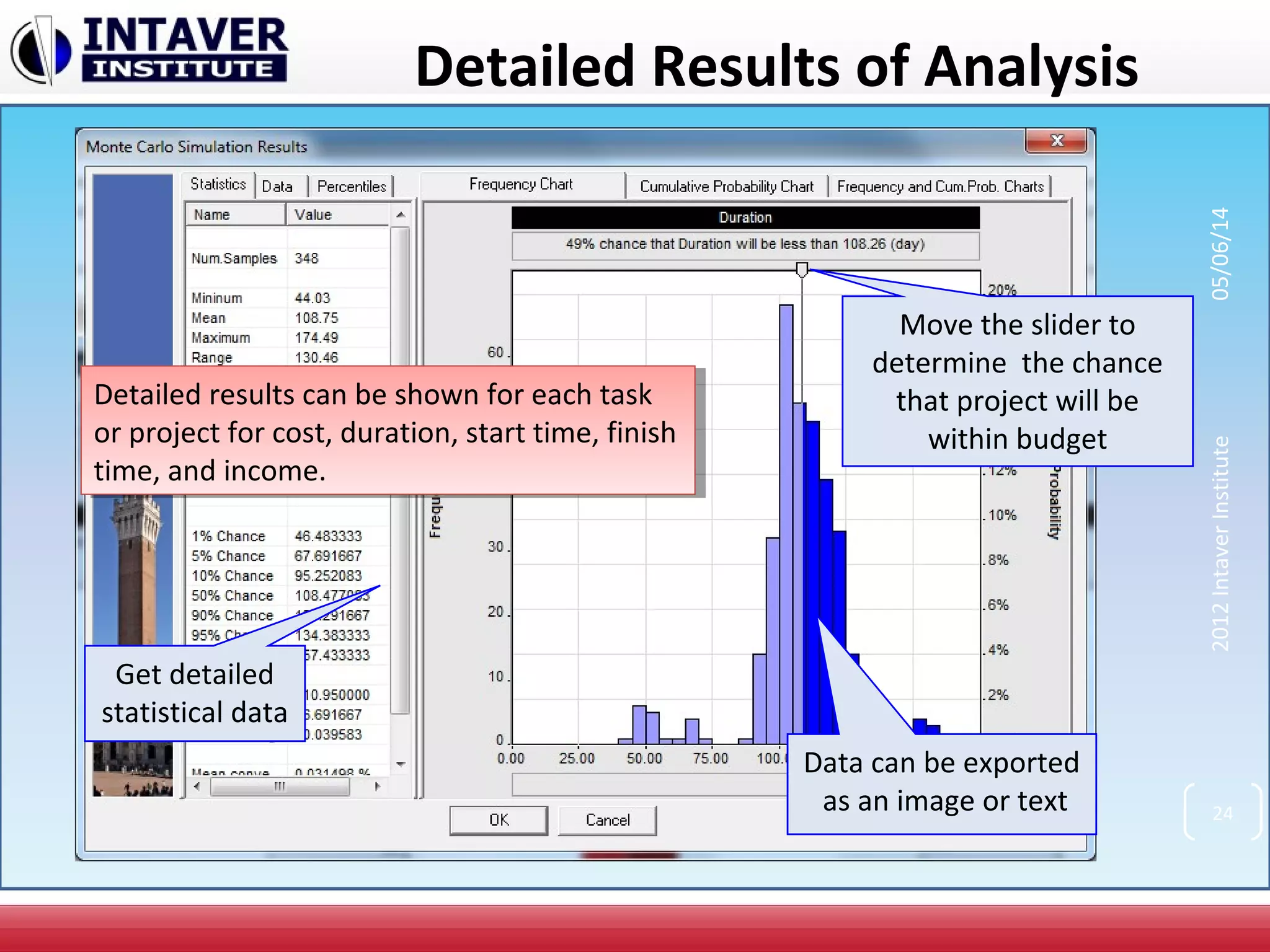Click value 134.383333 in statistics list

(332, 635)
